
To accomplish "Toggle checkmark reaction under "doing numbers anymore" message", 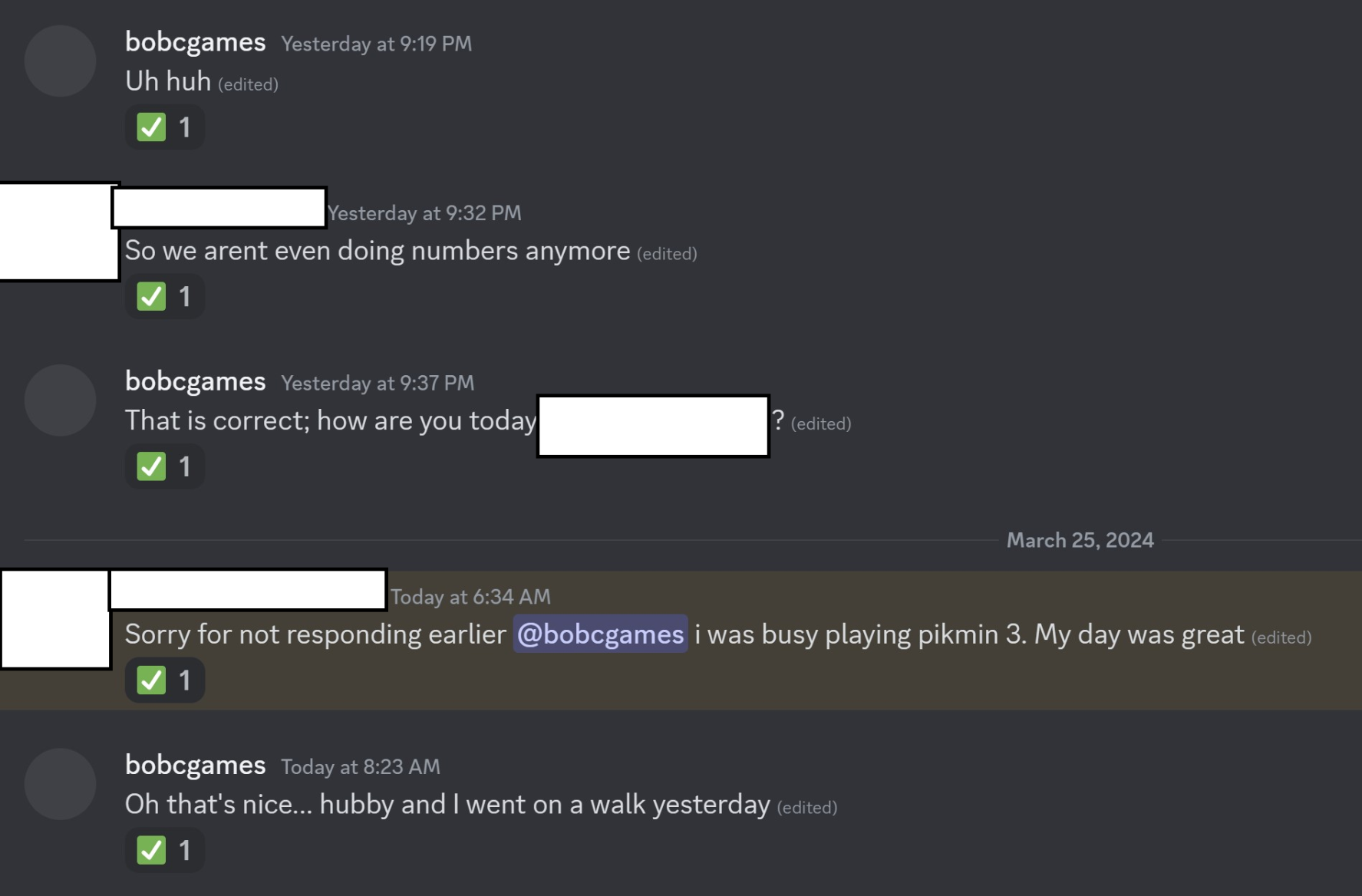I will 164,297.
